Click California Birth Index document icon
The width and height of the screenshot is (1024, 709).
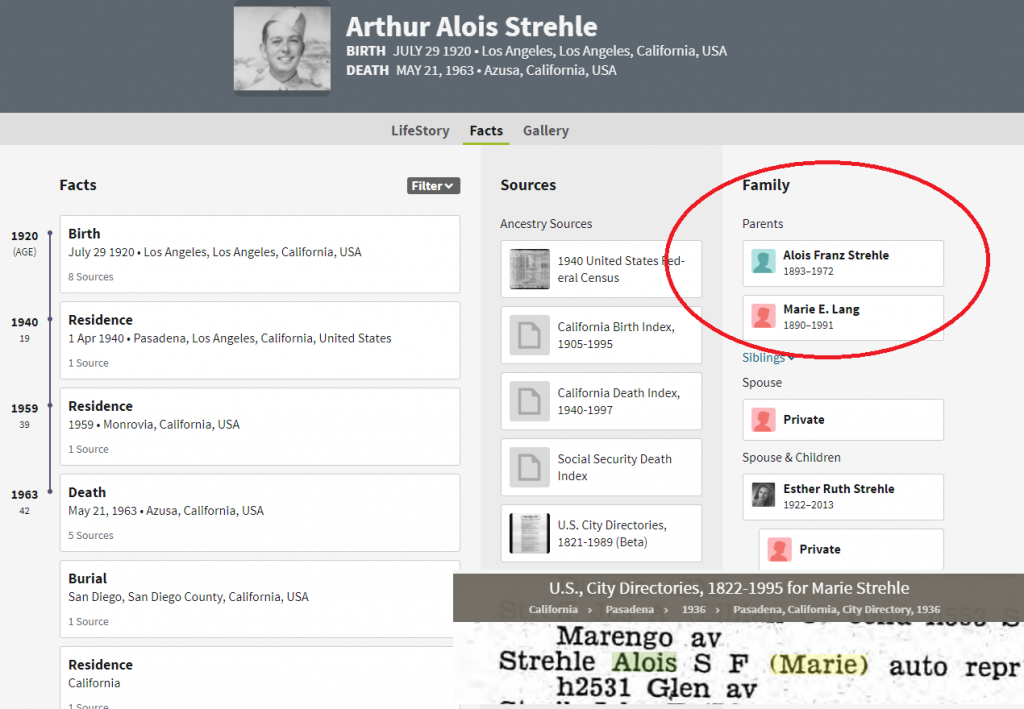[x=530, y=335]
